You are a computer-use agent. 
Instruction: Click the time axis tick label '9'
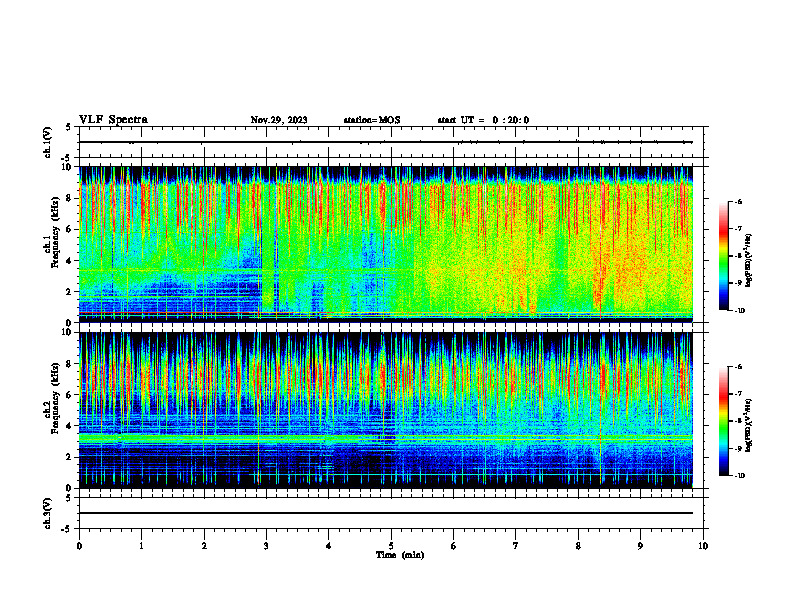click(640, 546)
